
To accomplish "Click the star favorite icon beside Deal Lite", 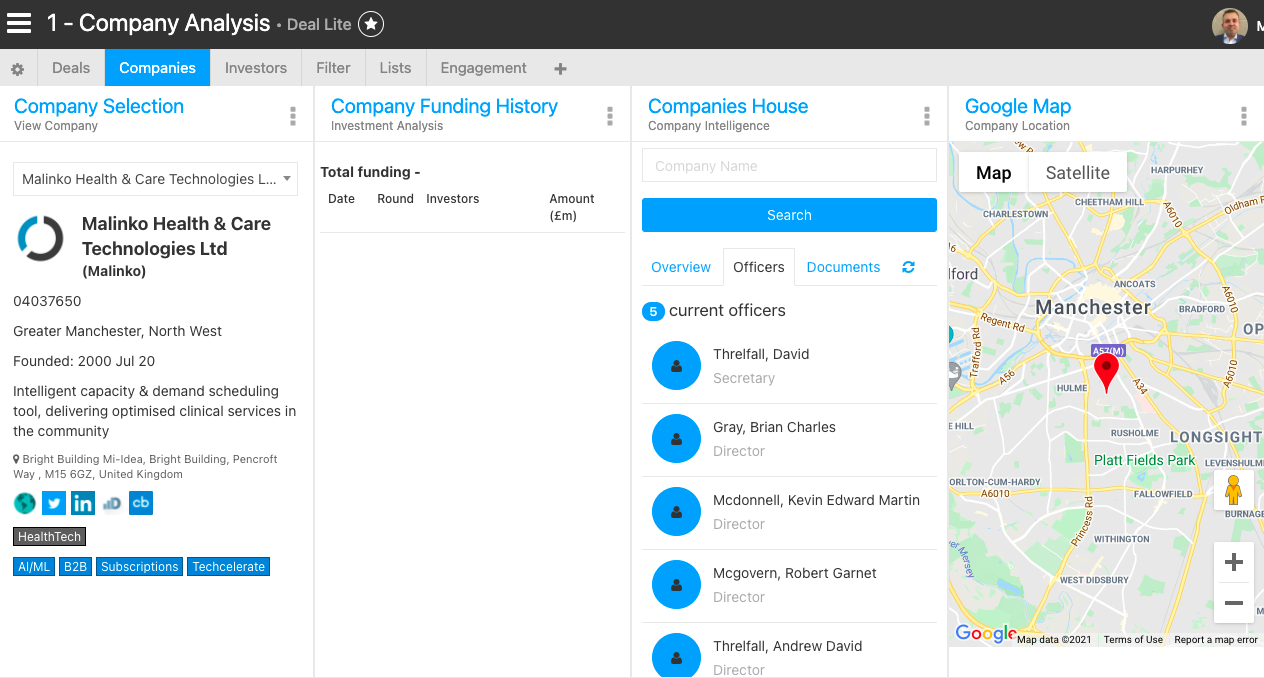I will tap(371, 24).
